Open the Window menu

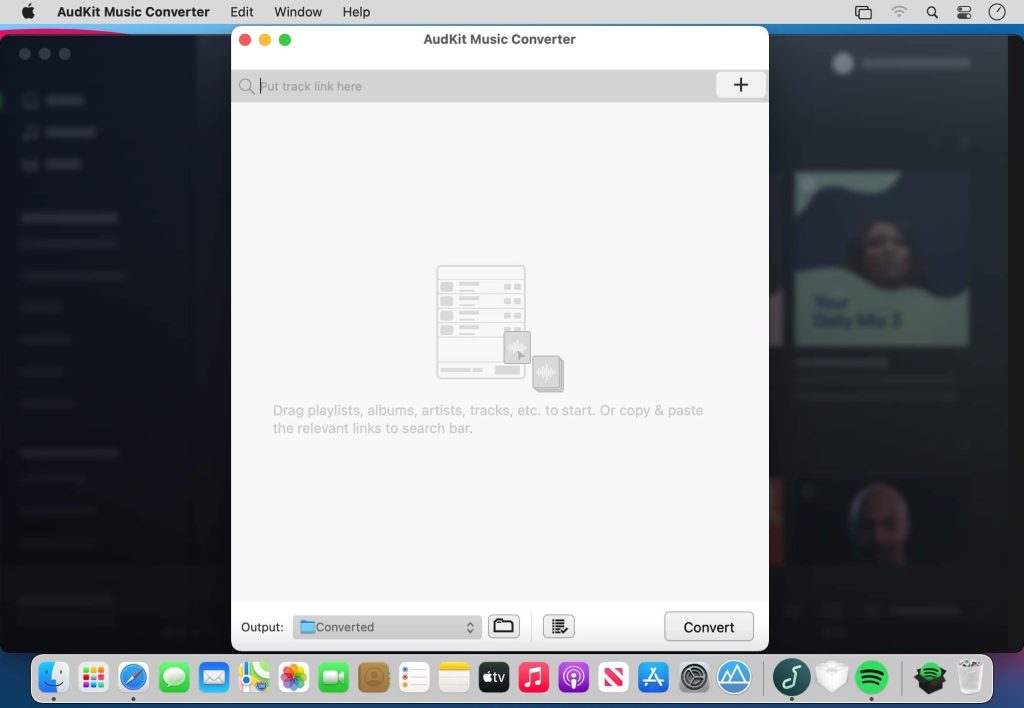pos(297,12)
